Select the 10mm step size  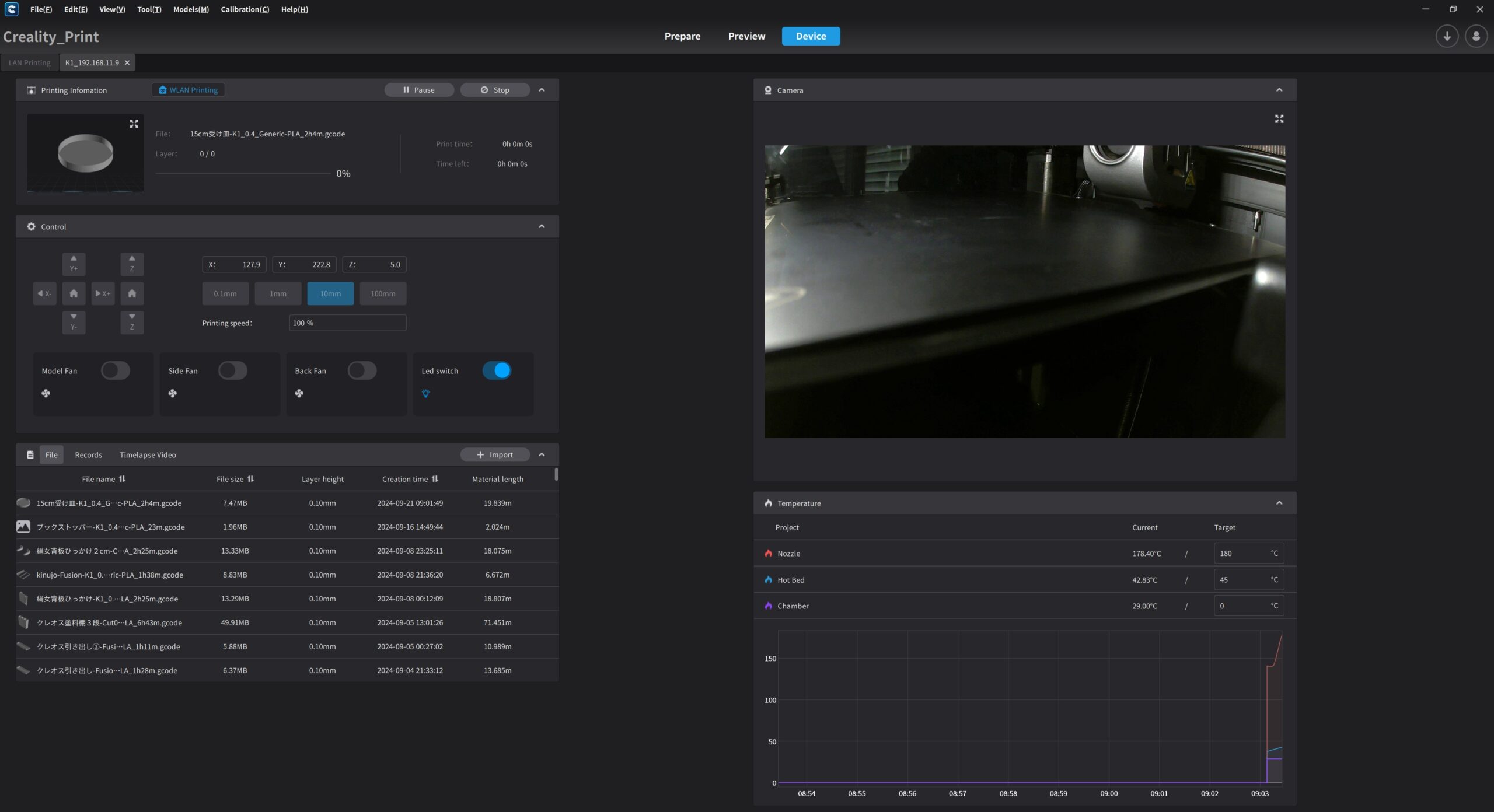[330, 293]
